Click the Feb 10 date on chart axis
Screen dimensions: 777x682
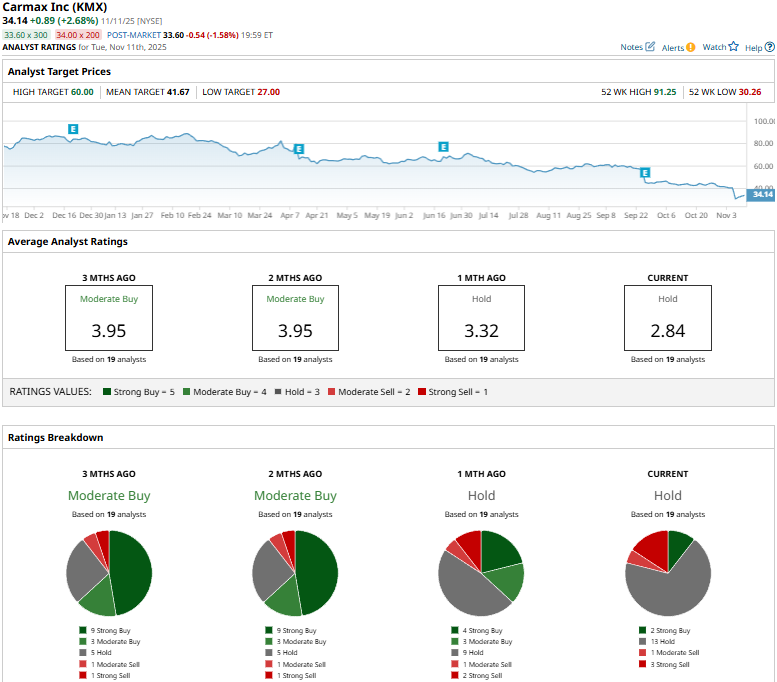(172, 215)
